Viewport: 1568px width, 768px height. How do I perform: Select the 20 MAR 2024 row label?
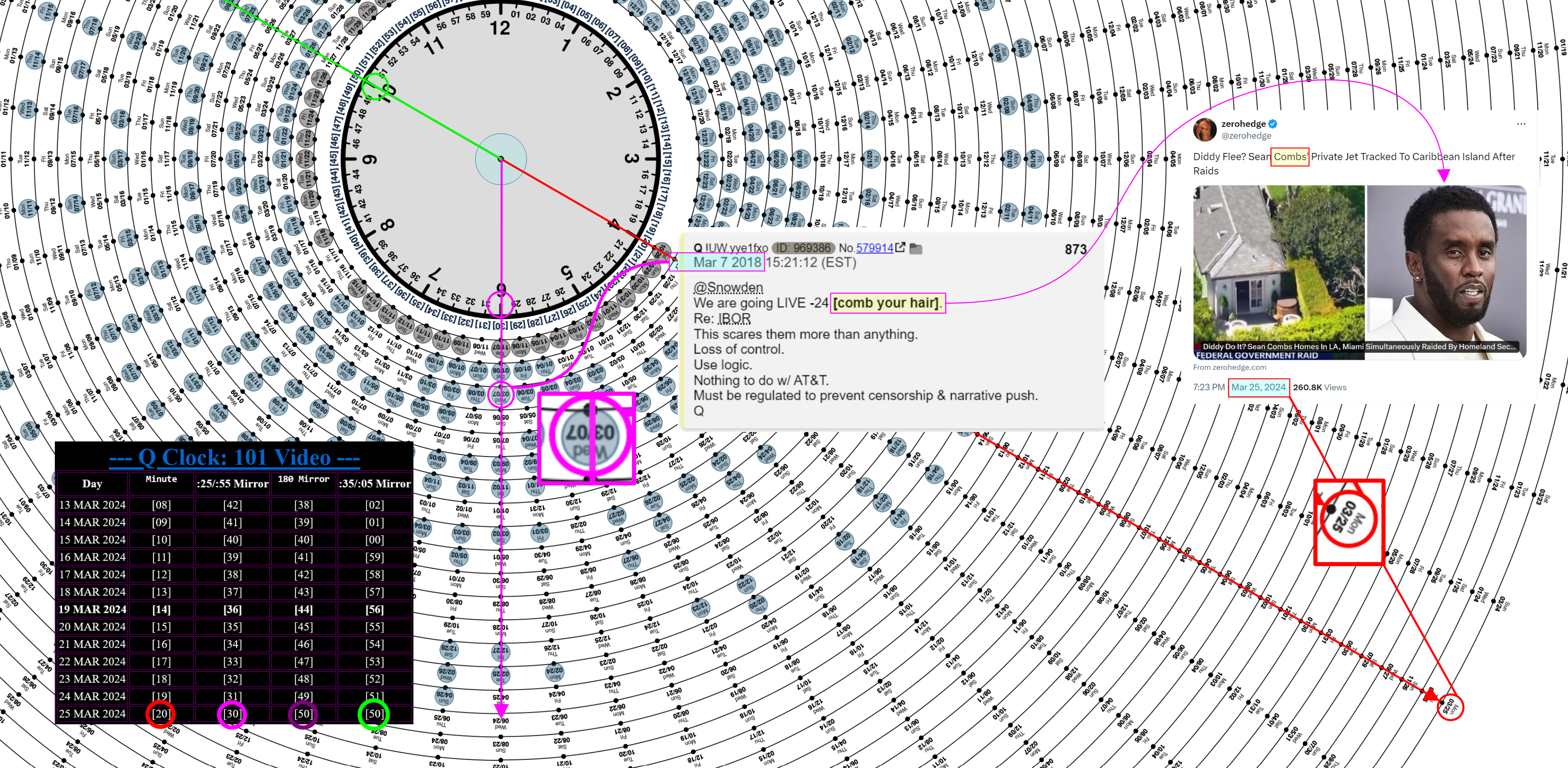[x=92, y=627]
